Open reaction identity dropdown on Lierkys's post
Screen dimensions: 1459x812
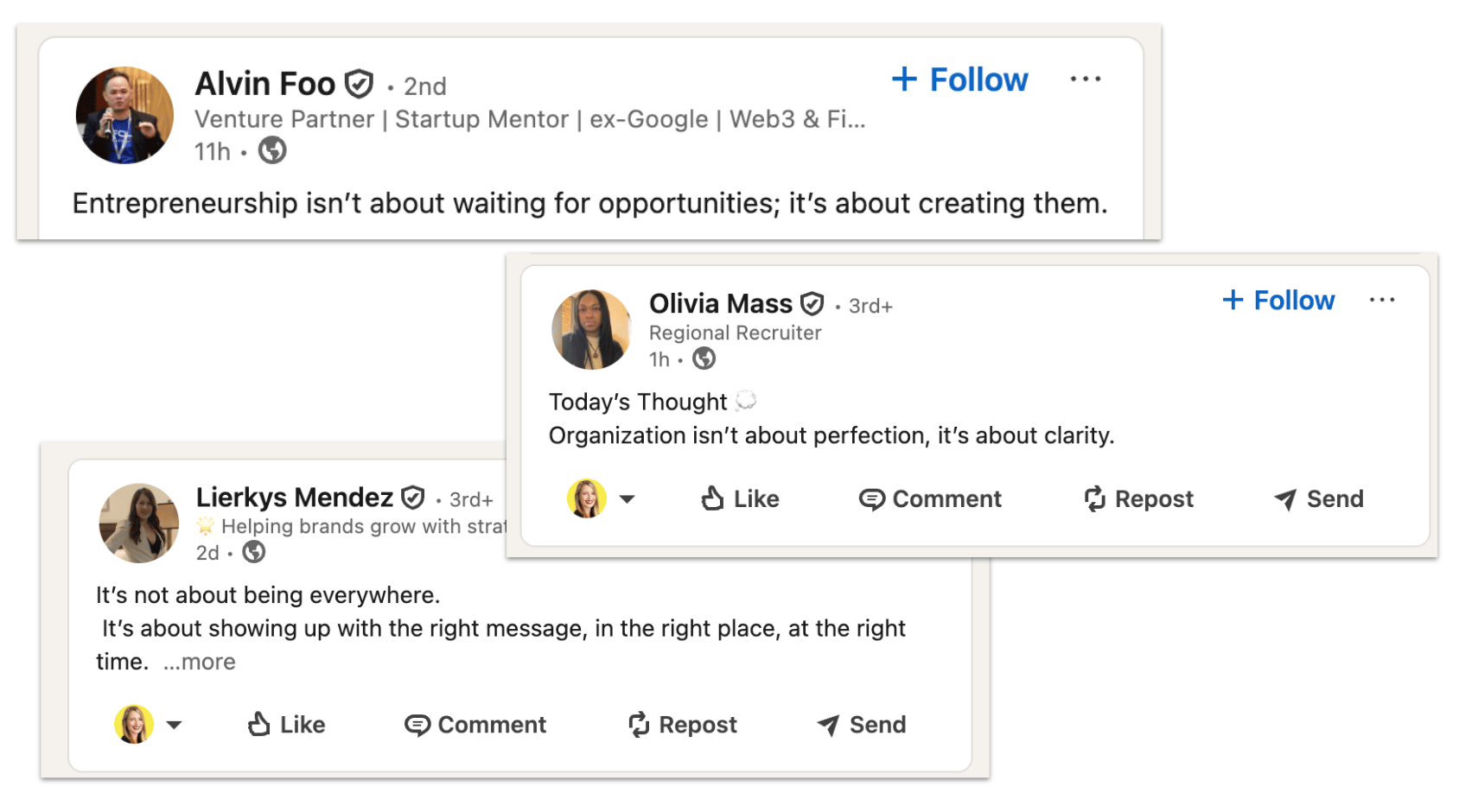(175, 725)
